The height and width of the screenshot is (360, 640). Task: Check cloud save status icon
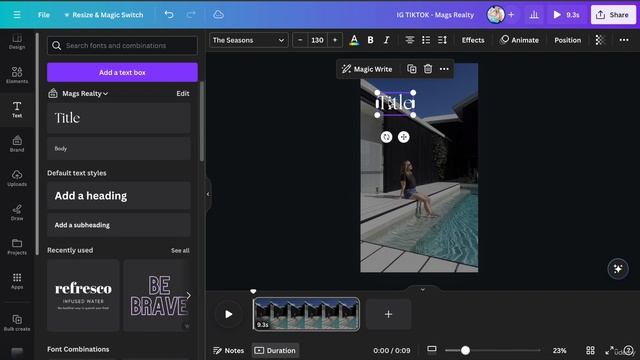(x=218, y=15)
